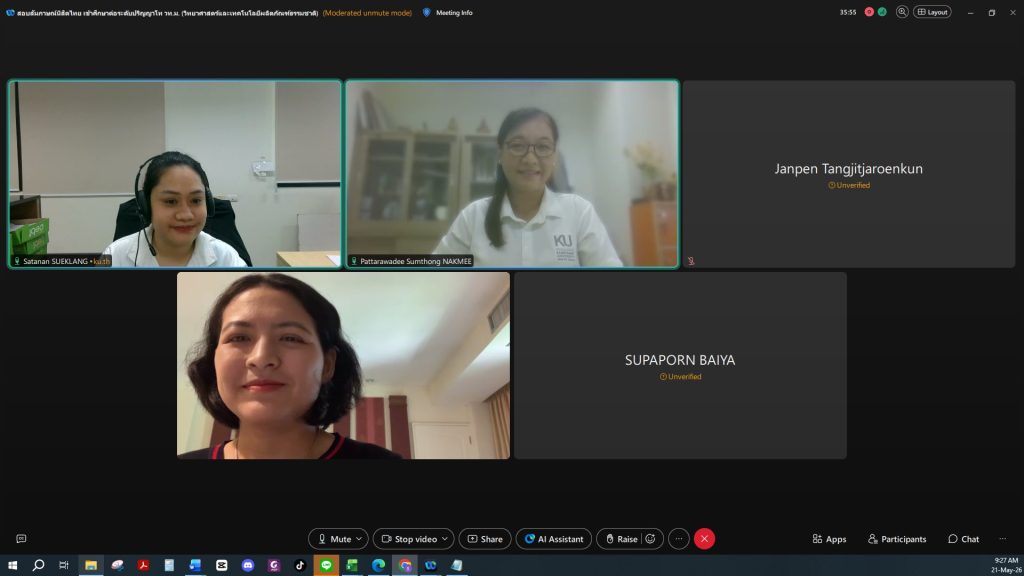Open the Layout dropdown
This screenshot has height=576, width=1024.
pyautogui.click(x=932, y=12)
